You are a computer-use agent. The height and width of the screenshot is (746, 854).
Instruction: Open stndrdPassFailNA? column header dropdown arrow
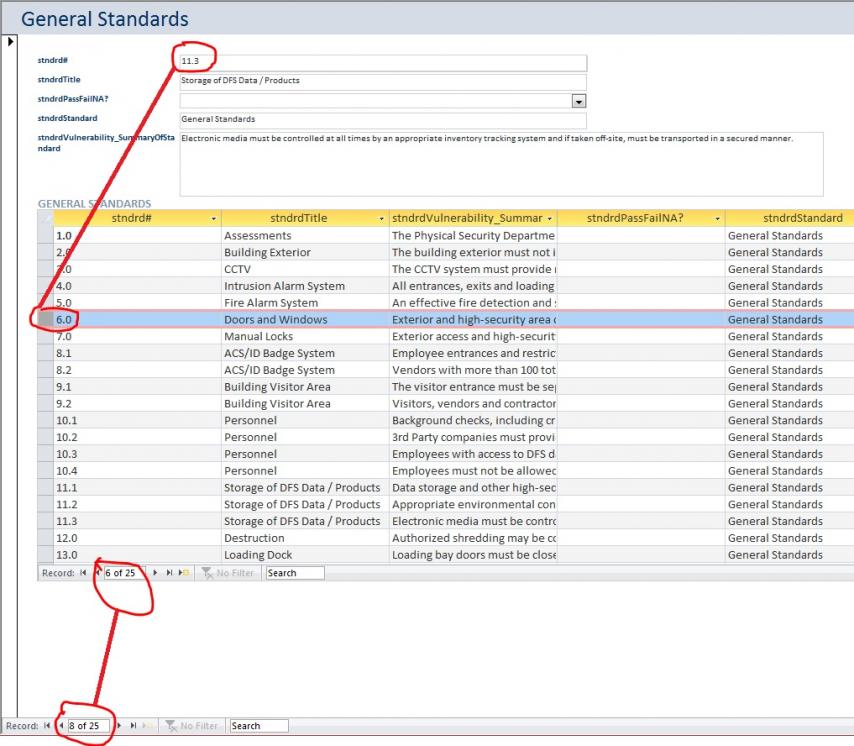click(x=717, y=218)
